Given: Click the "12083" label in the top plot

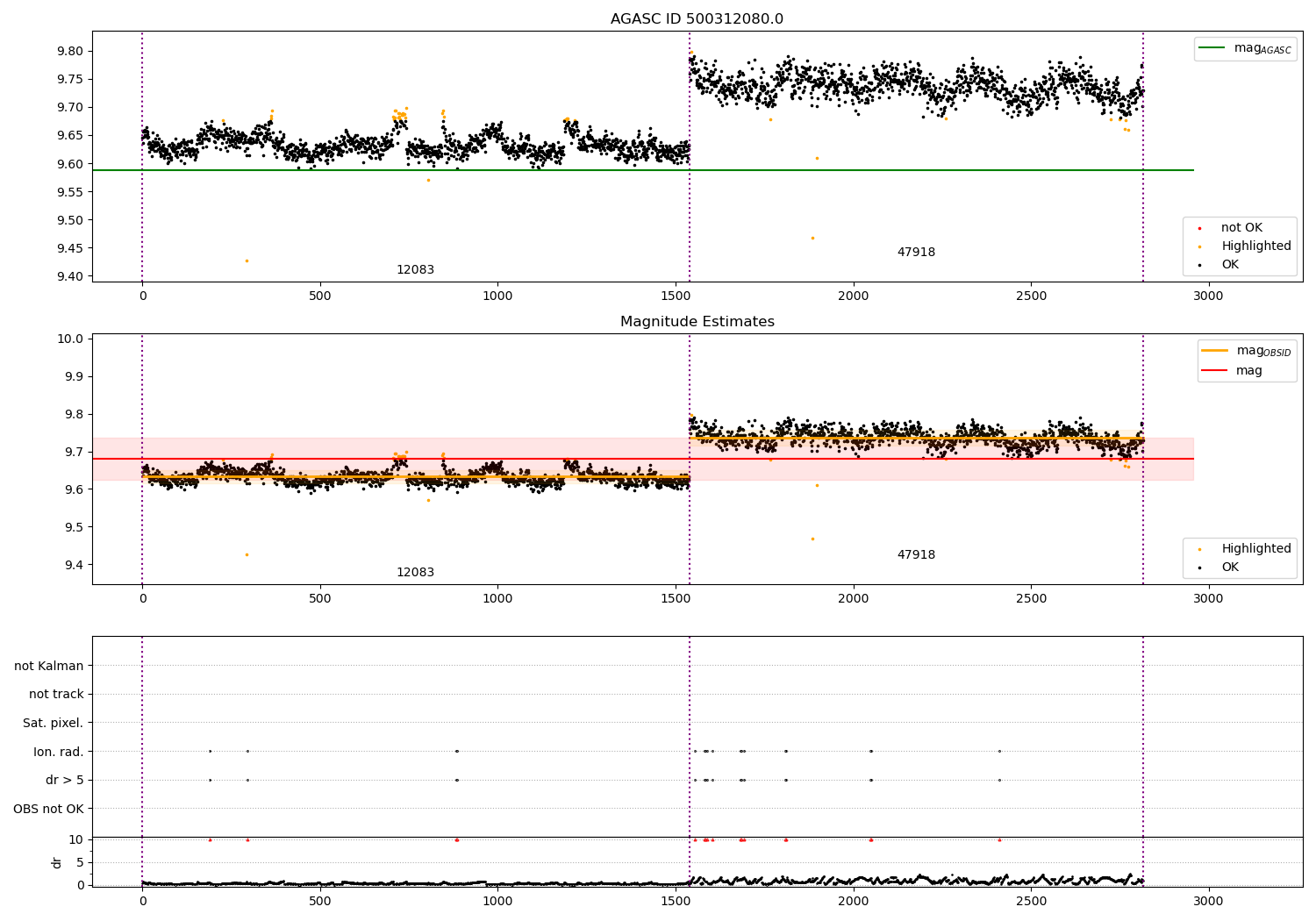Looking at the screenshot, I should click(x=415, y=270).
